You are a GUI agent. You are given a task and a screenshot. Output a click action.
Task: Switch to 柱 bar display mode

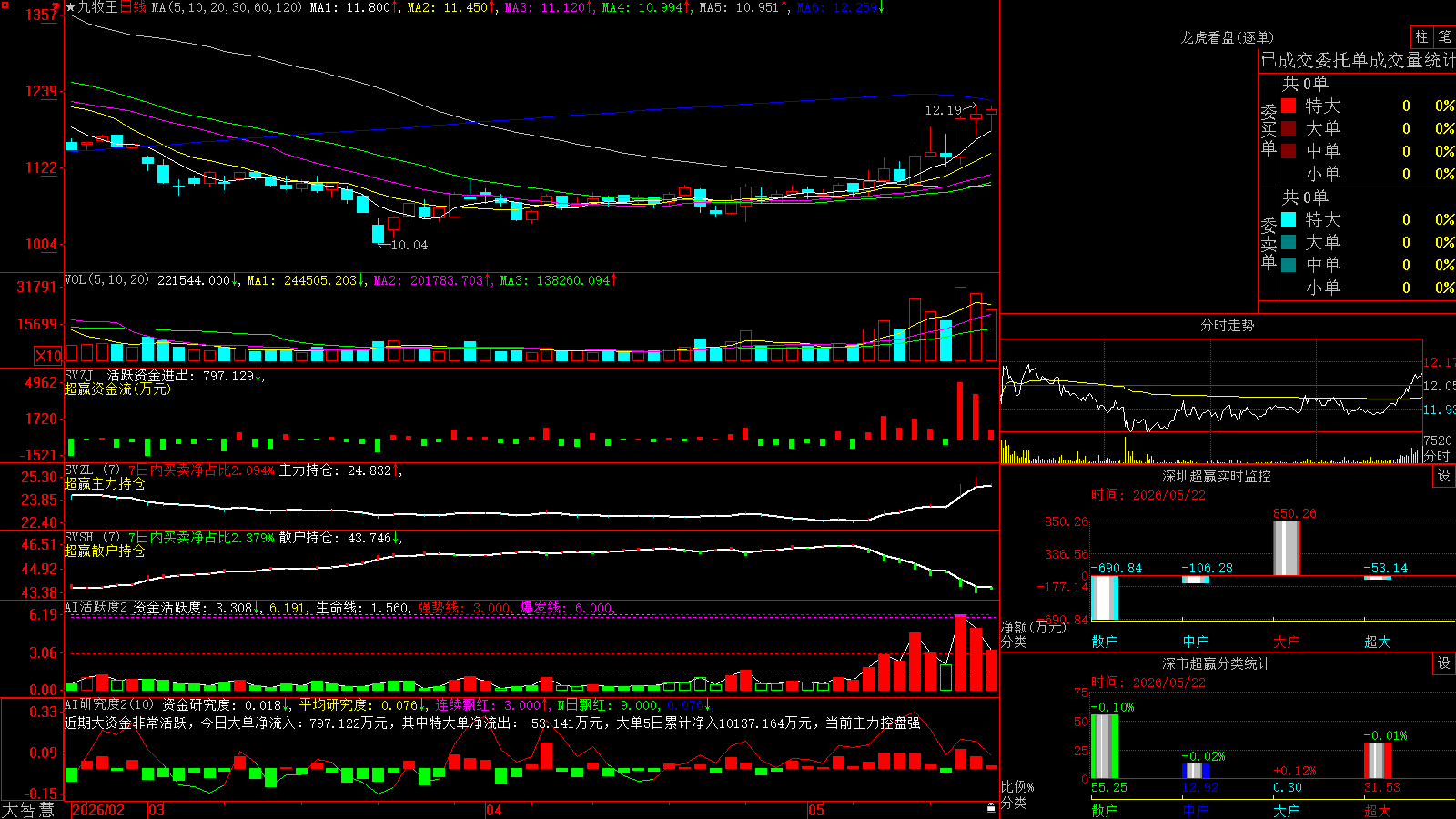click(x=1421, y=36)
